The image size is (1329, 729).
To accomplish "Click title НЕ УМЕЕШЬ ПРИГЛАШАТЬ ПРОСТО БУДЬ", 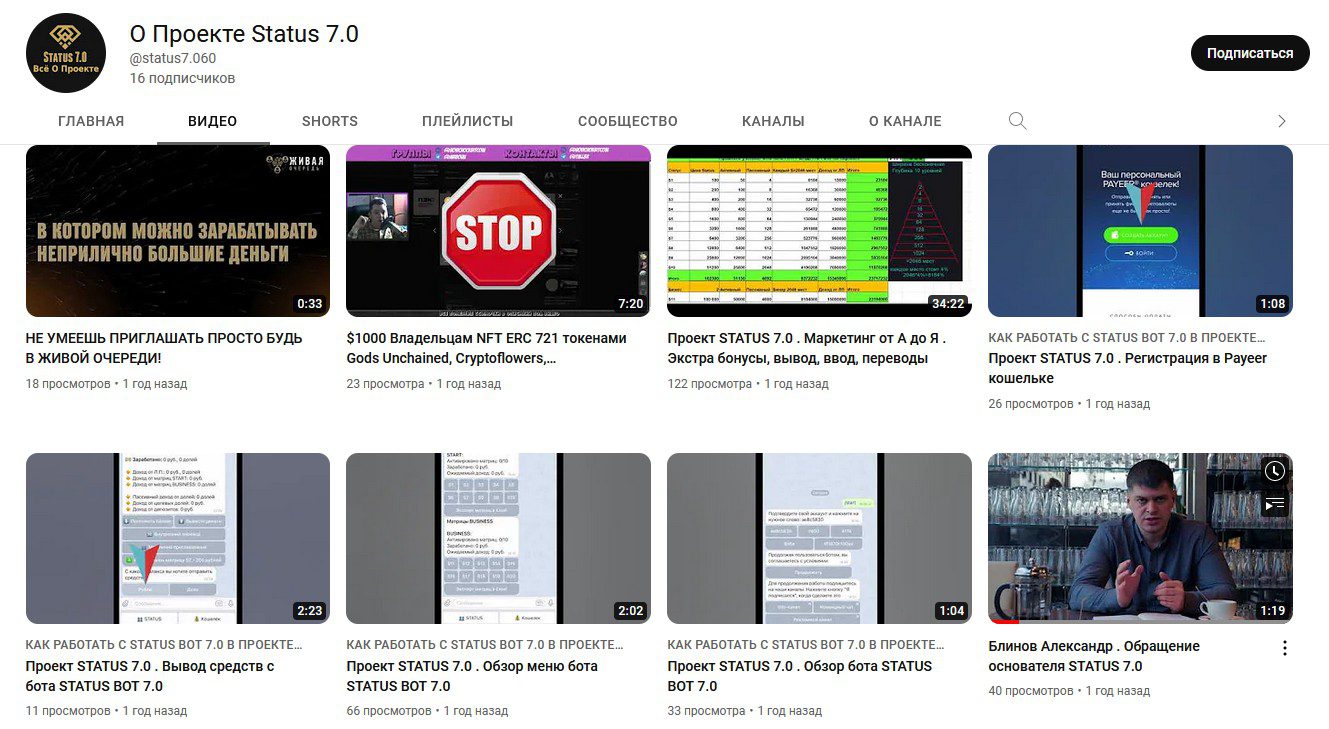I will coord(164,348).
